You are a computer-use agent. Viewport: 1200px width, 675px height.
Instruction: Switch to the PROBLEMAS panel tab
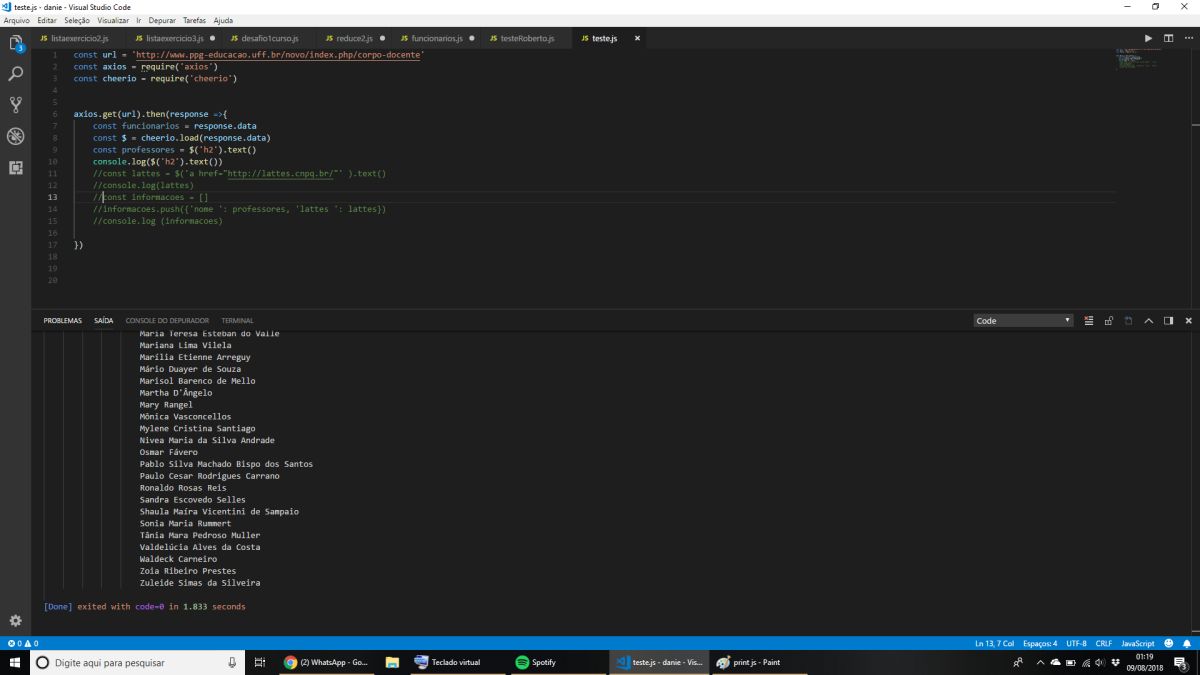click(63, 321)
